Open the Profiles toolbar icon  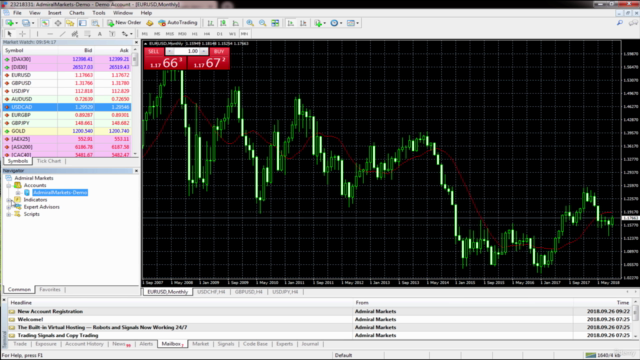26,23
